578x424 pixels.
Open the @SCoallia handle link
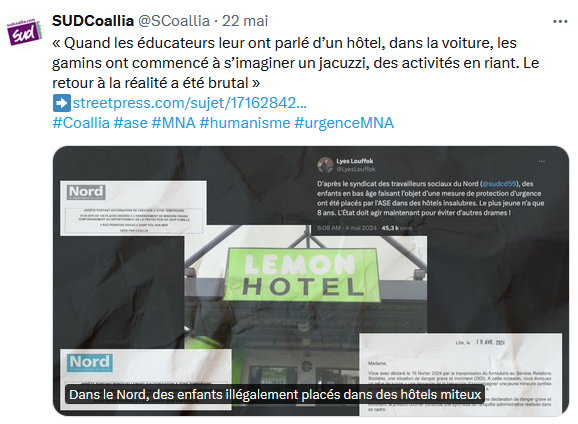coord(174,21)
